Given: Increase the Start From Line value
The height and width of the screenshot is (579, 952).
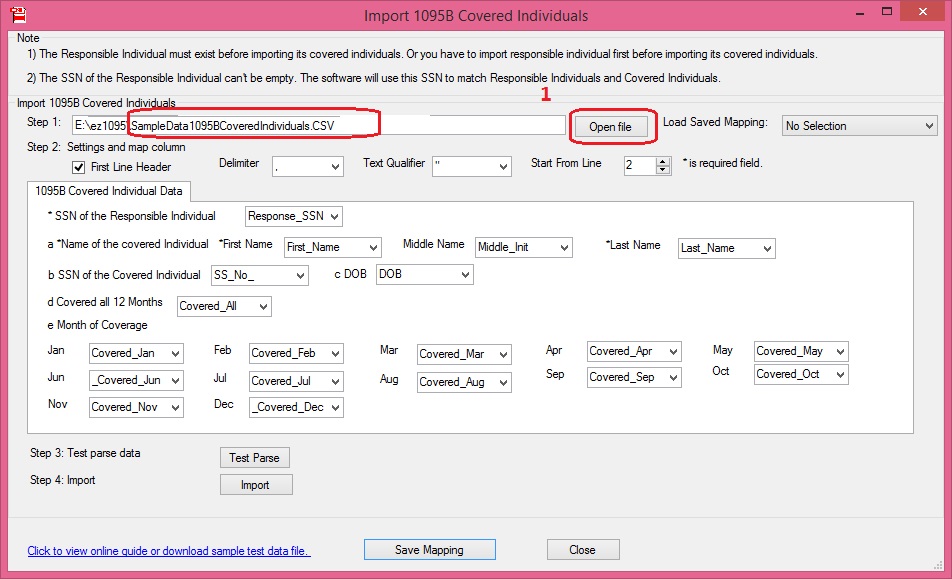Looking at the screenshot, I should pyautogui.click(x=663, y=161).
